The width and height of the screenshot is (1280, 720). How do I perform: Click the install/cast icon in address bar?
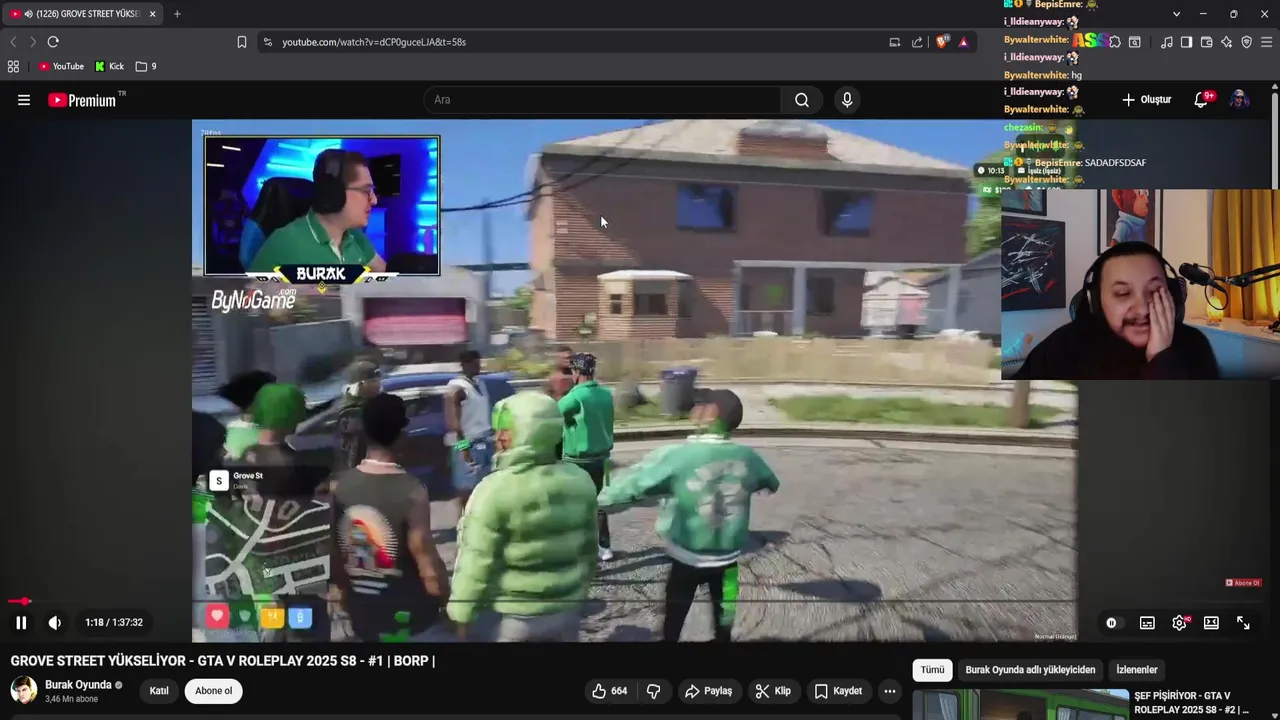point(895,42)
